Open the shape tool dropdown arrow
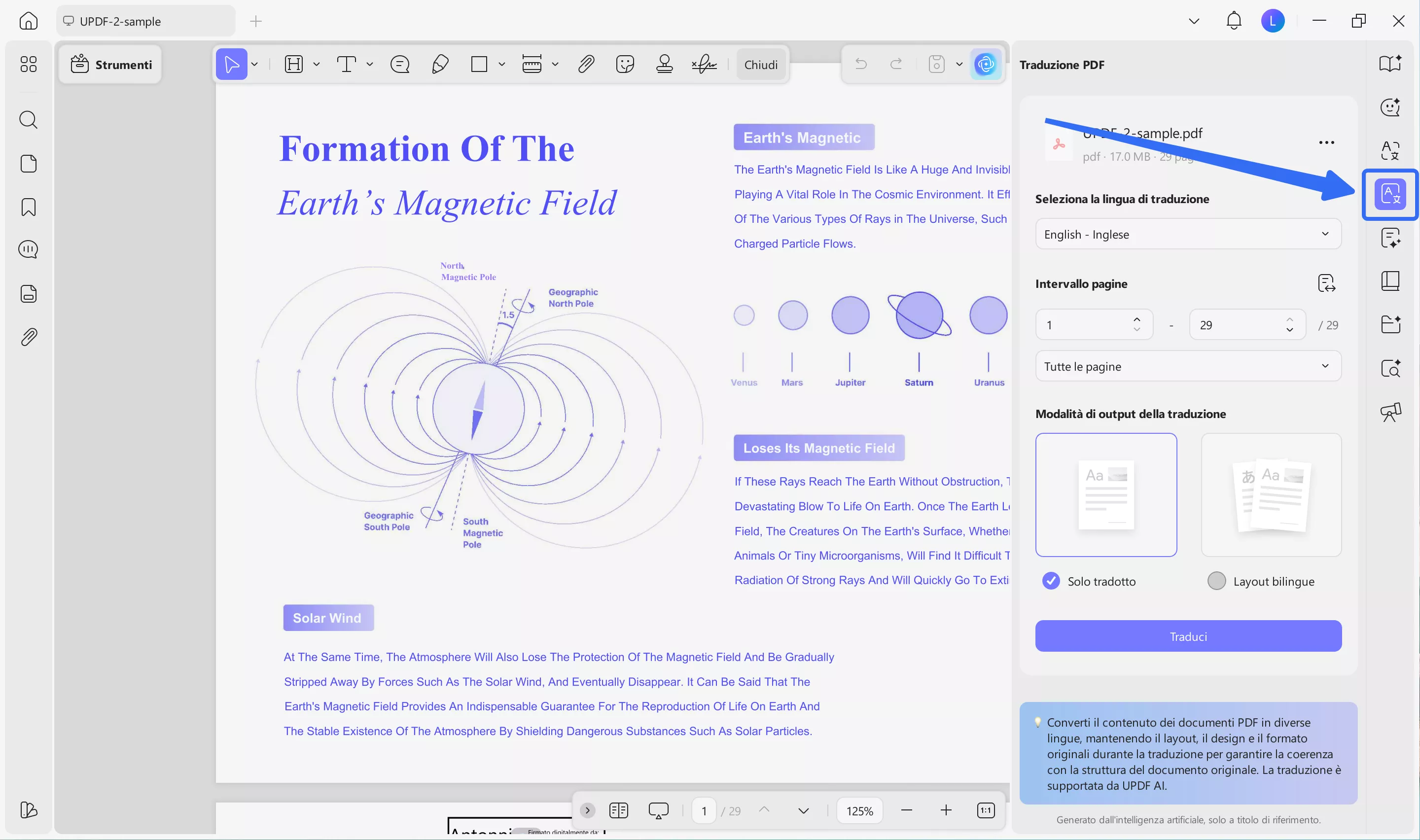The width and height of the screenshot is (1420, 840). (x=501, y=64)
